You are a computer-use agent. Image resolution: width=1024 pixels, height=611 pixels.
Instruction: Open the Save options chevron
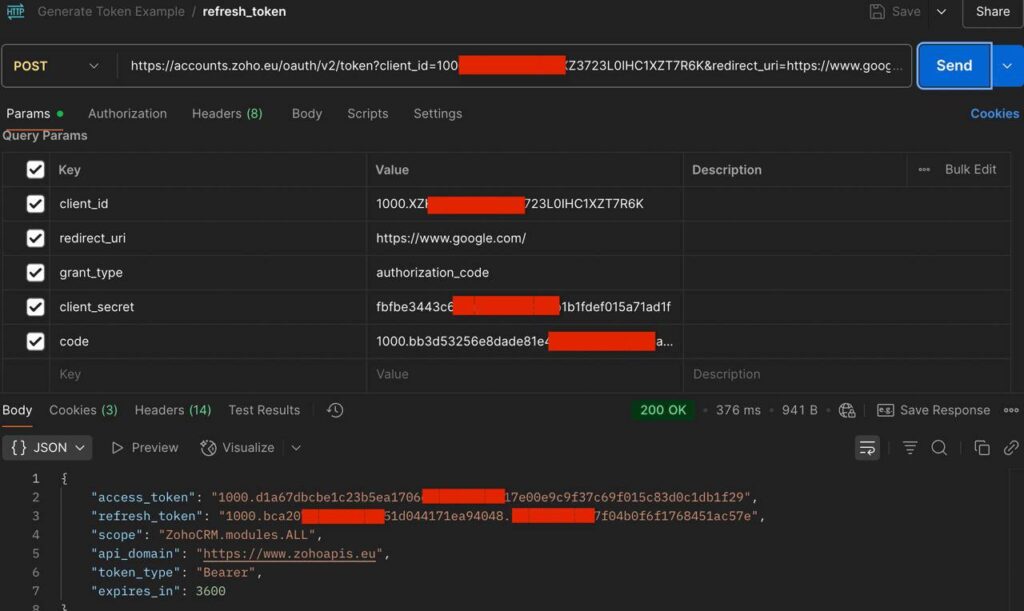click(x=941, y=12)
